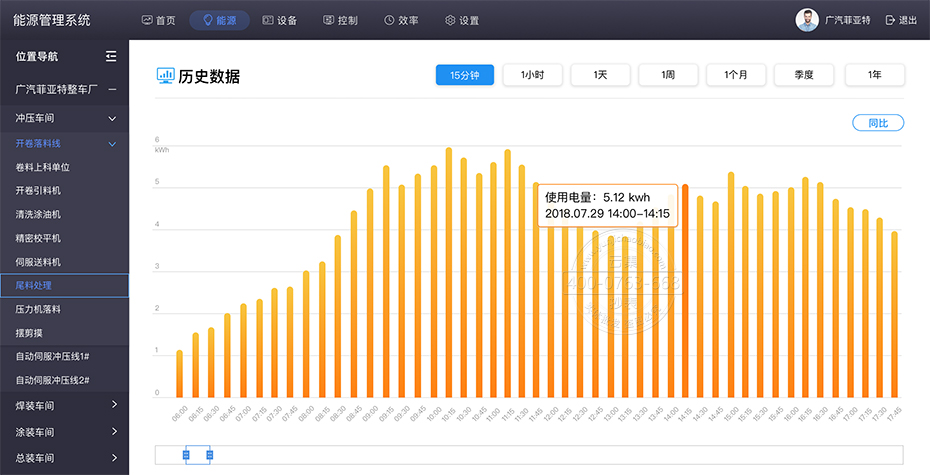Click the user avatar picture

[x=806, y=20]
